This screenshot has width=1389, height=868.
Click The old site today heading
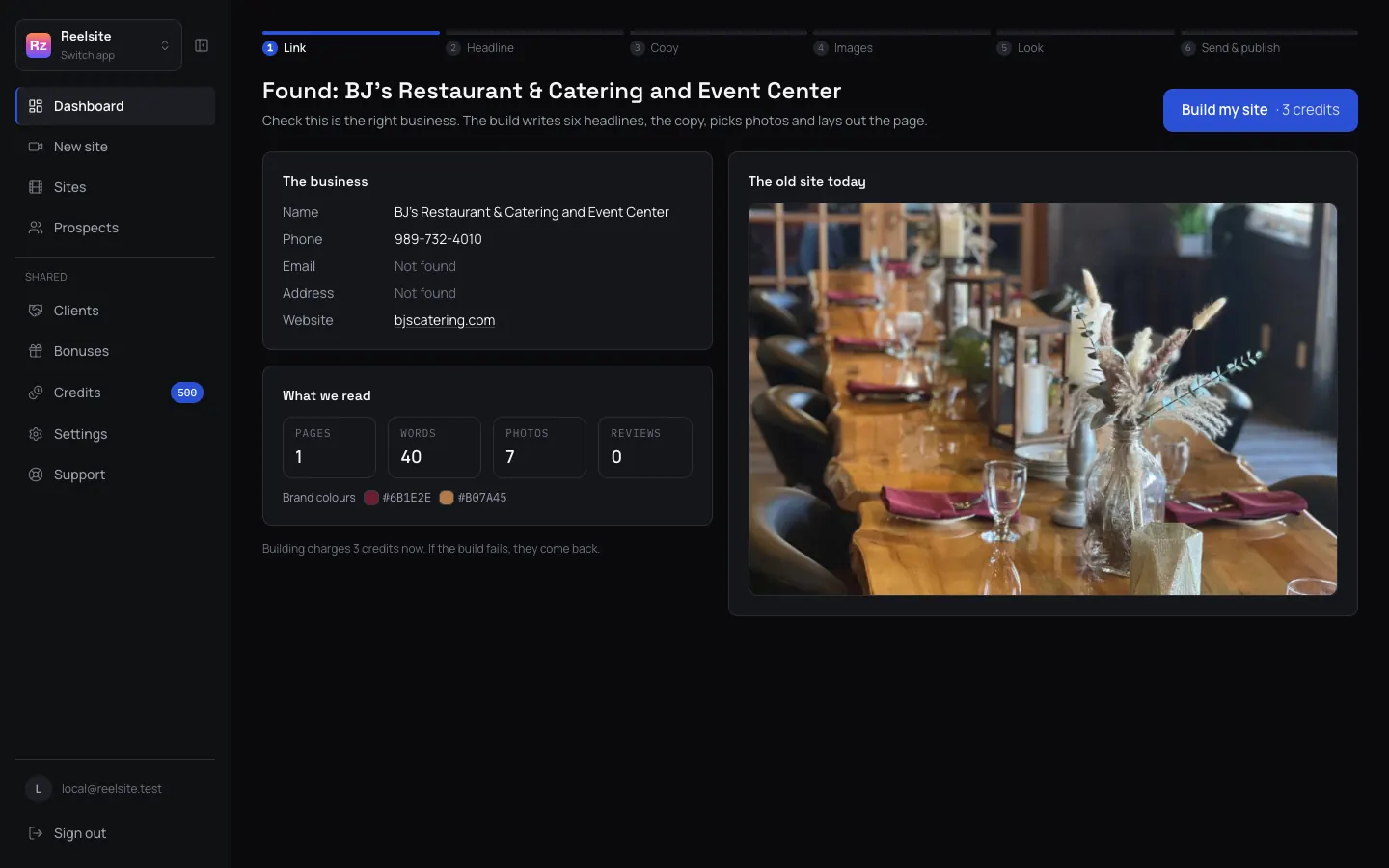(x=807, y=181)
